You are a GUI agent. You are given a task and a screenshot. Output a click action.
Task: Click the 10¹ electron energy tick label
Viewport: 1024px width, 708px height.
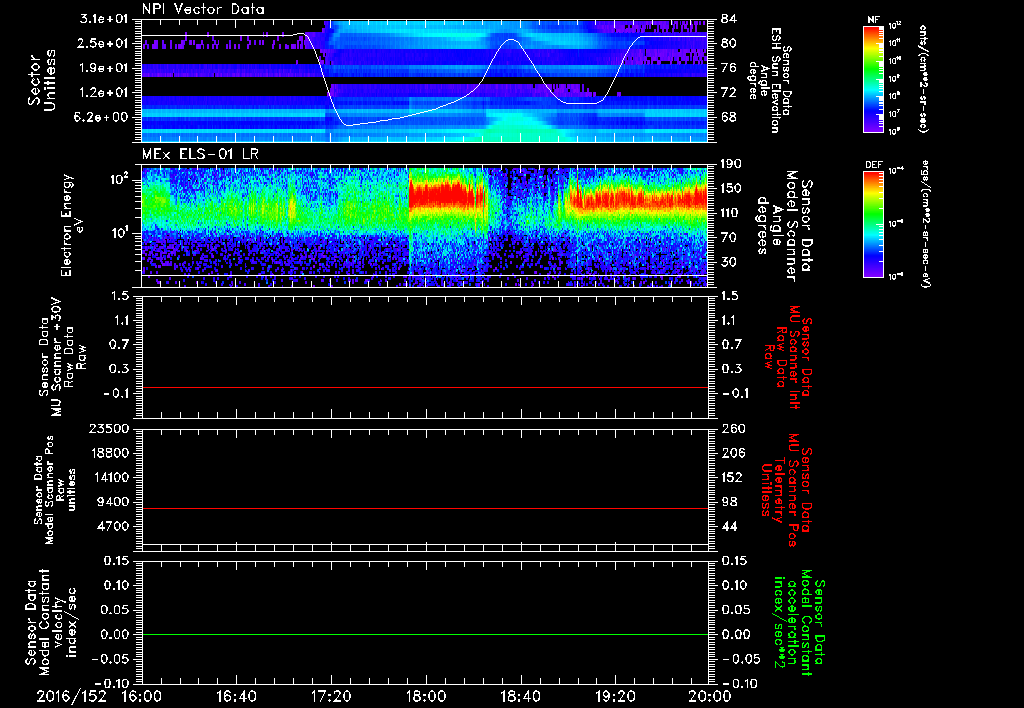(x=118, y=233)
